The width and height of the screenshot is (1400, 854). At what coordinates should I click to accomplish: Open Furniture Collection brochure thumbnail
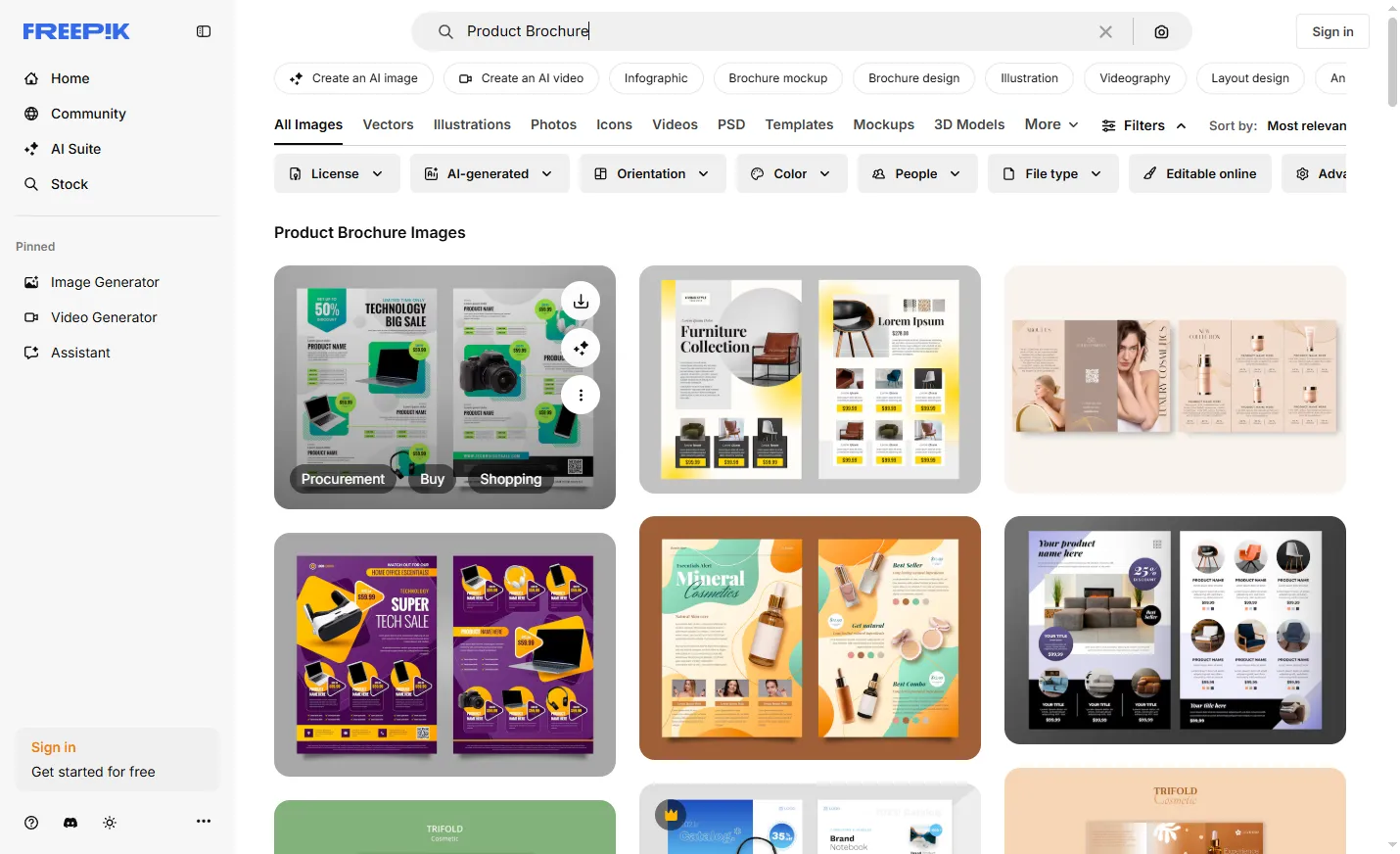click(x=810, y=379)
